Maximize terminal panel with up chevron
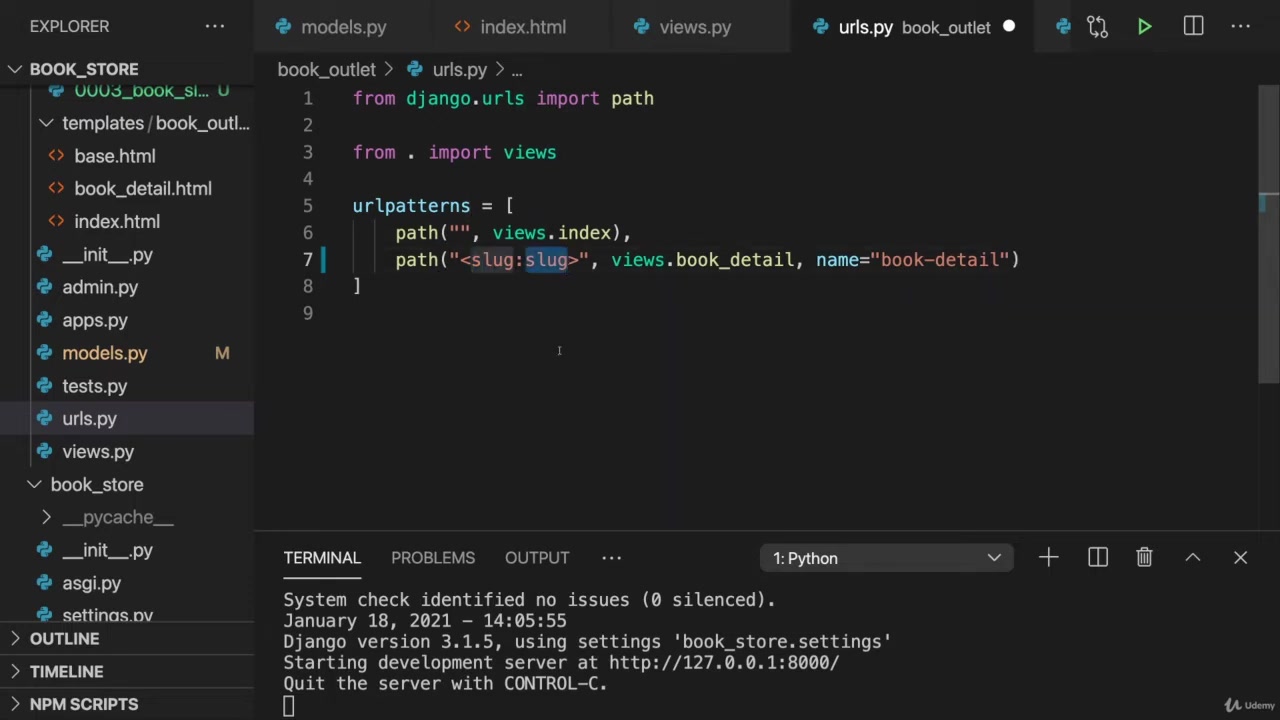 [1192, 558]
